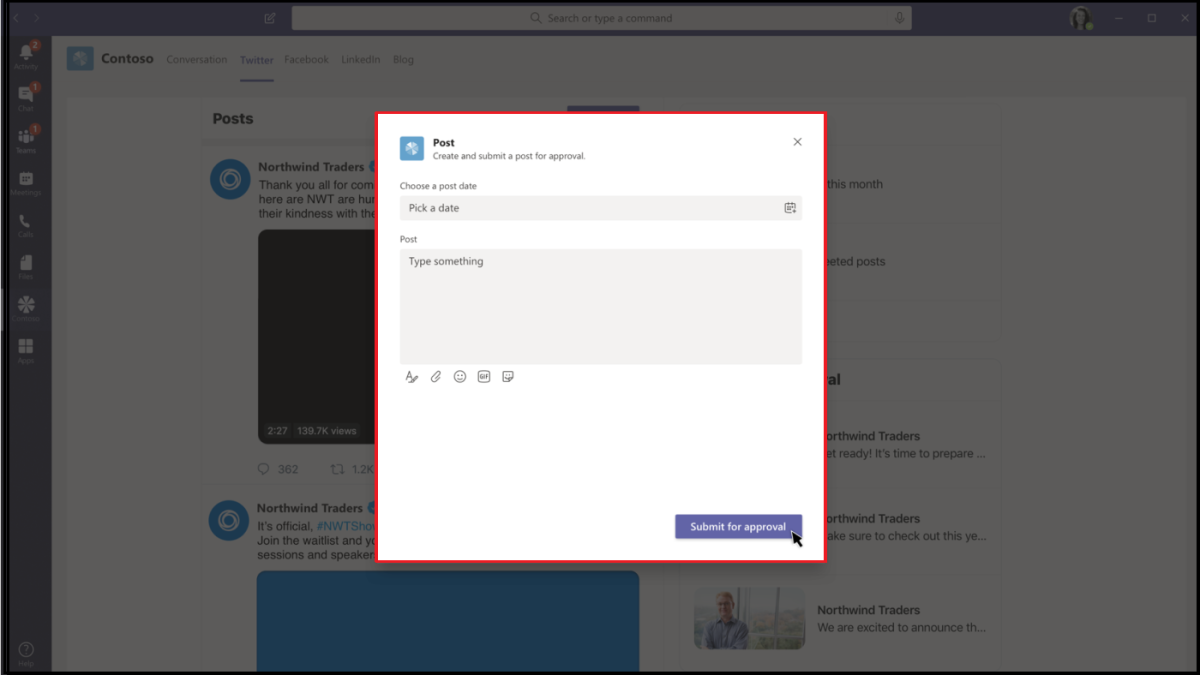
Task: Attach a file using the paperclip icon
Action: [436, 377]
